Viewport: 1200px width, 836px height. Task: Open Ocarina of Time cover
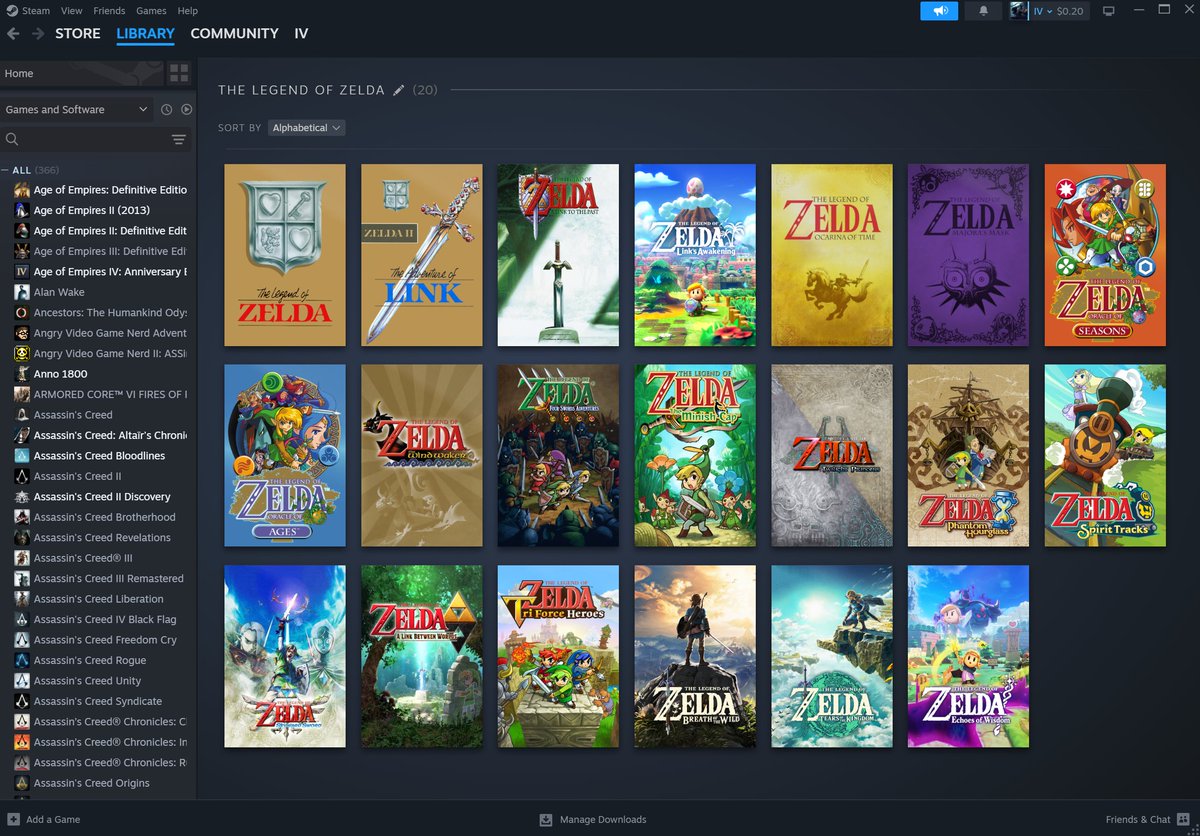coord(832,255)
